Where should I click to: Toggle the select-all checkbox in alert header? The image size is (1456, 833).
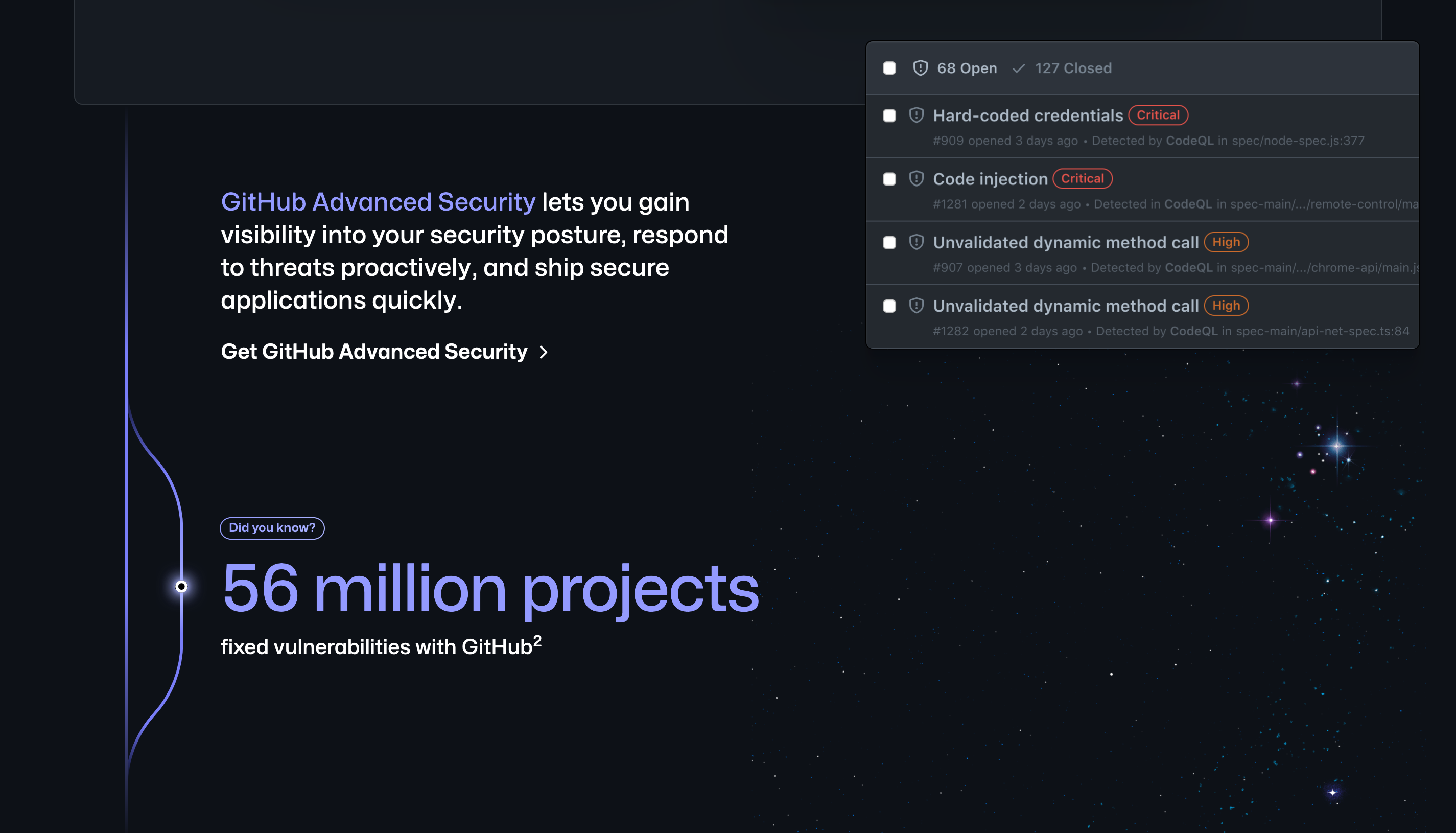[889, 68]
